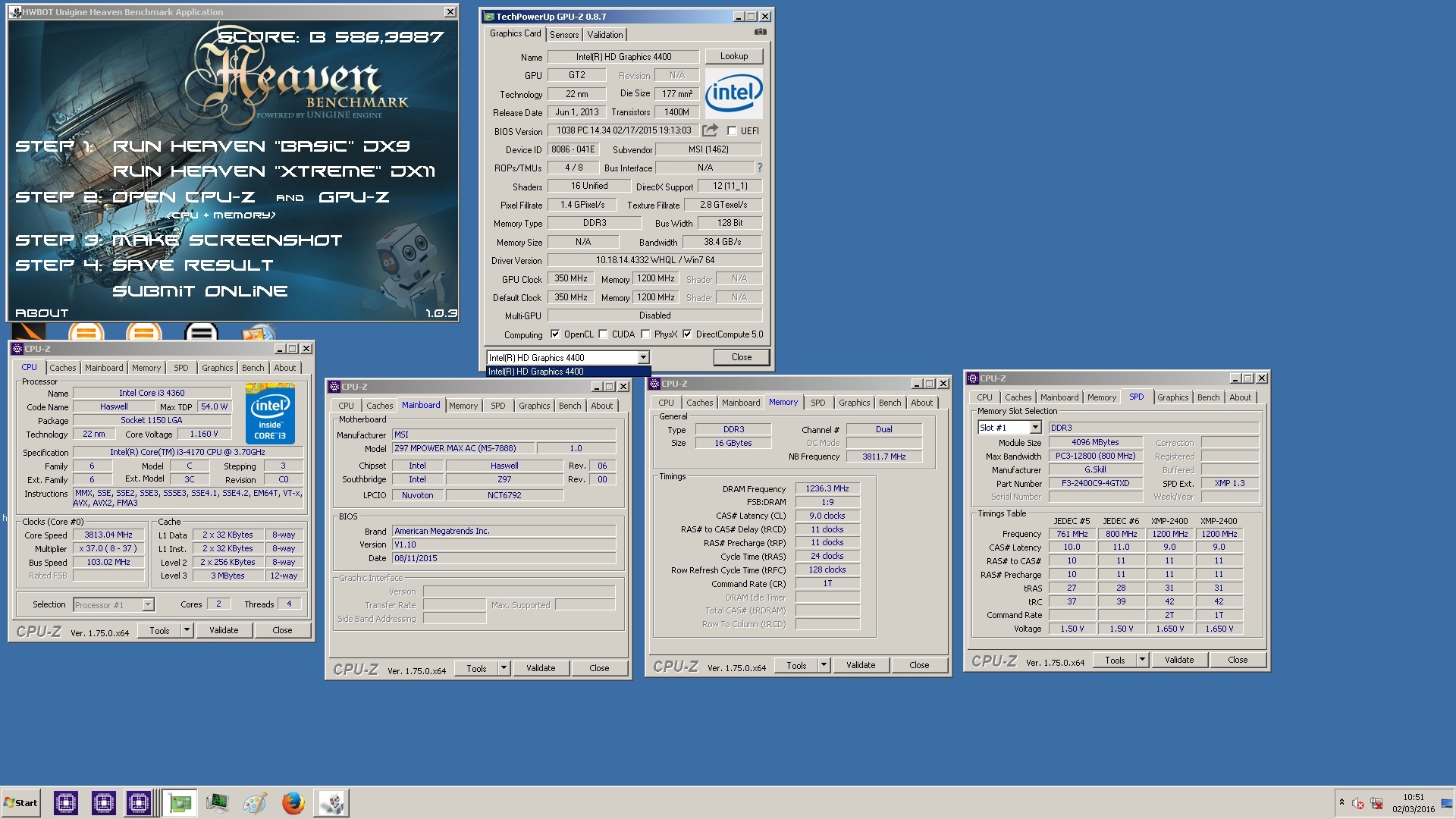Click the F3-2400C9-4GTXD part number field
The image size is (1456, 819).
point(1095,483)
